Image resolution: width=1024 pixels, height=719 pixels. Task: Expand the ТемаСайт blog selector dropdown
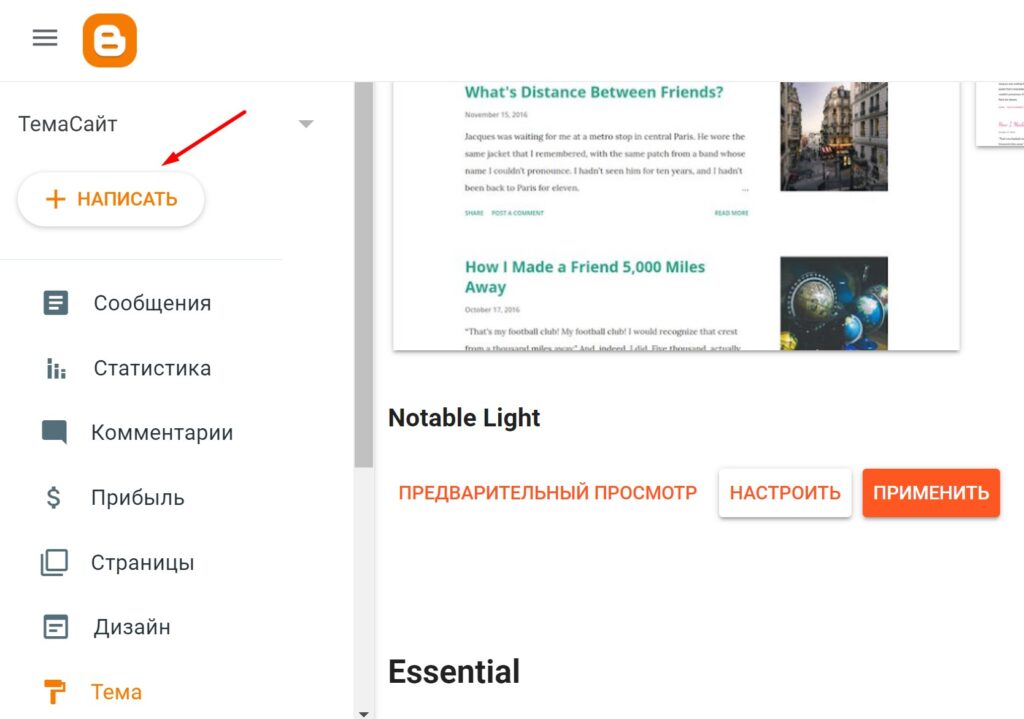(306, 123)
